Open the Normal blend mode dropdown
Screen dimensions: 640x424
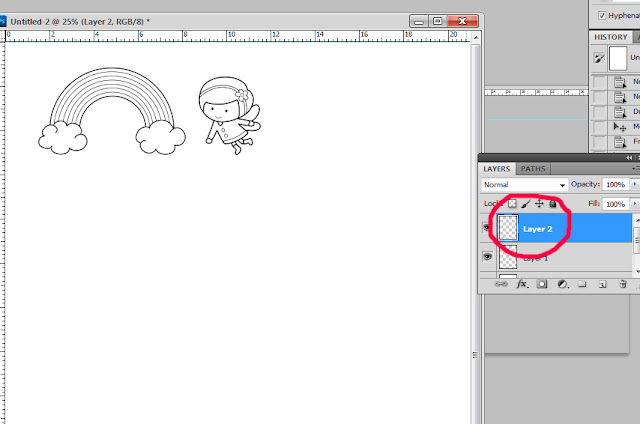click(524, 185)
